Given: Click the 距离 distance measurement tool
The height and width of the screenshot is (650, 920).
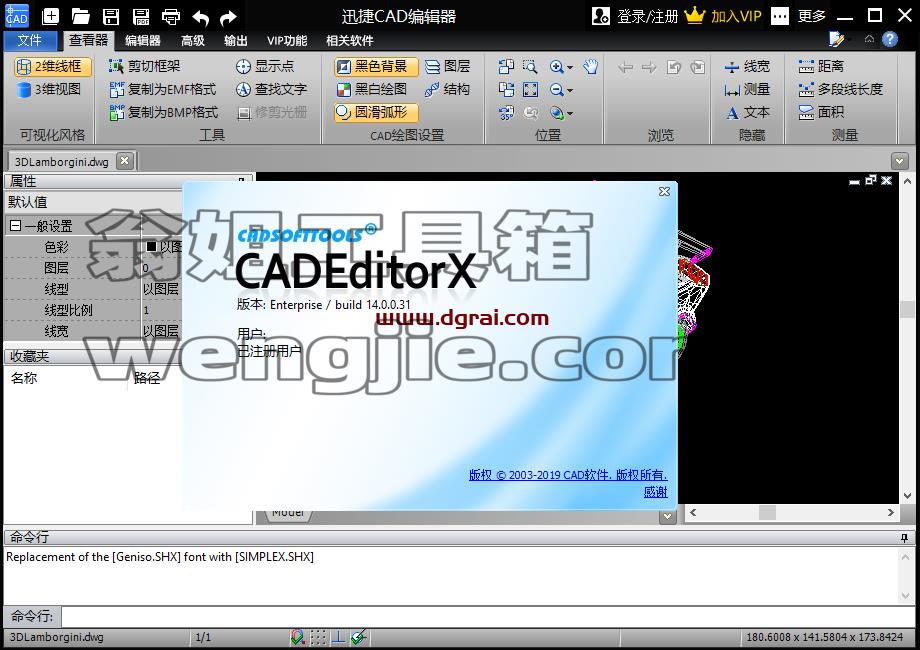Looking at the screenshot, I should 821,66.
